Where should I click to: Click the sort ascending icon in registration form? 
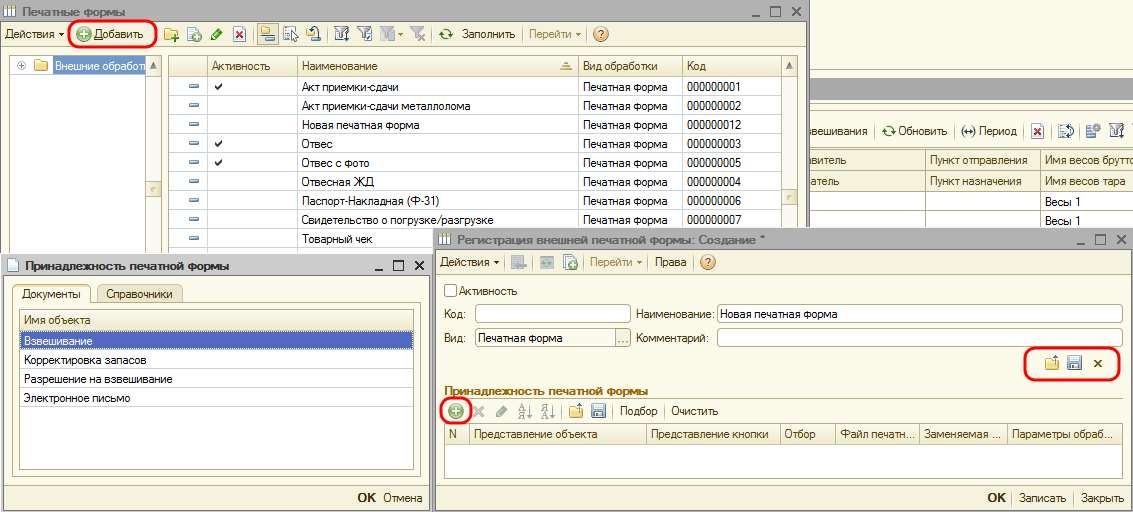click(x=525, y=411)
